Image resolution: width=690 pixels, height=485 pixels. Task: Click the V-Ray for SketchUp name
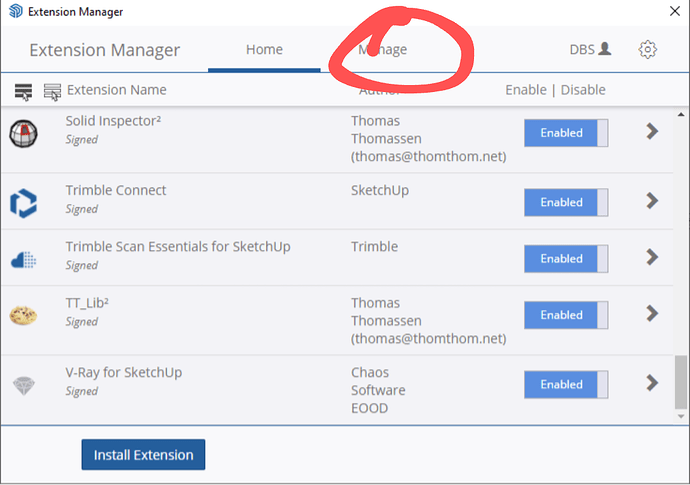coord(124,372)
